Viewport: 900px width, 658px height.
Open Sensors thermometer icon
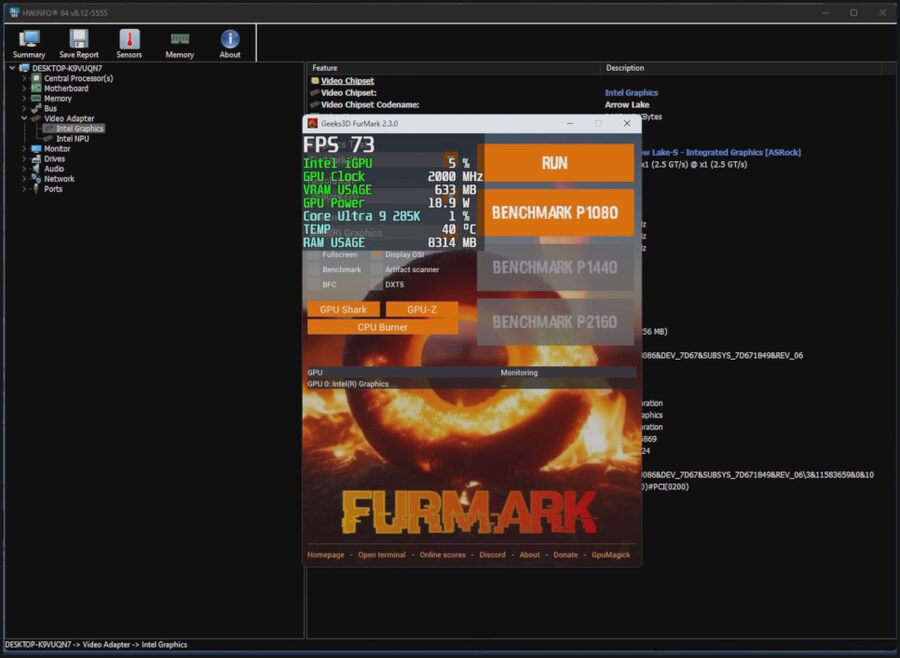pyautogui.click(x=130, y=40)
